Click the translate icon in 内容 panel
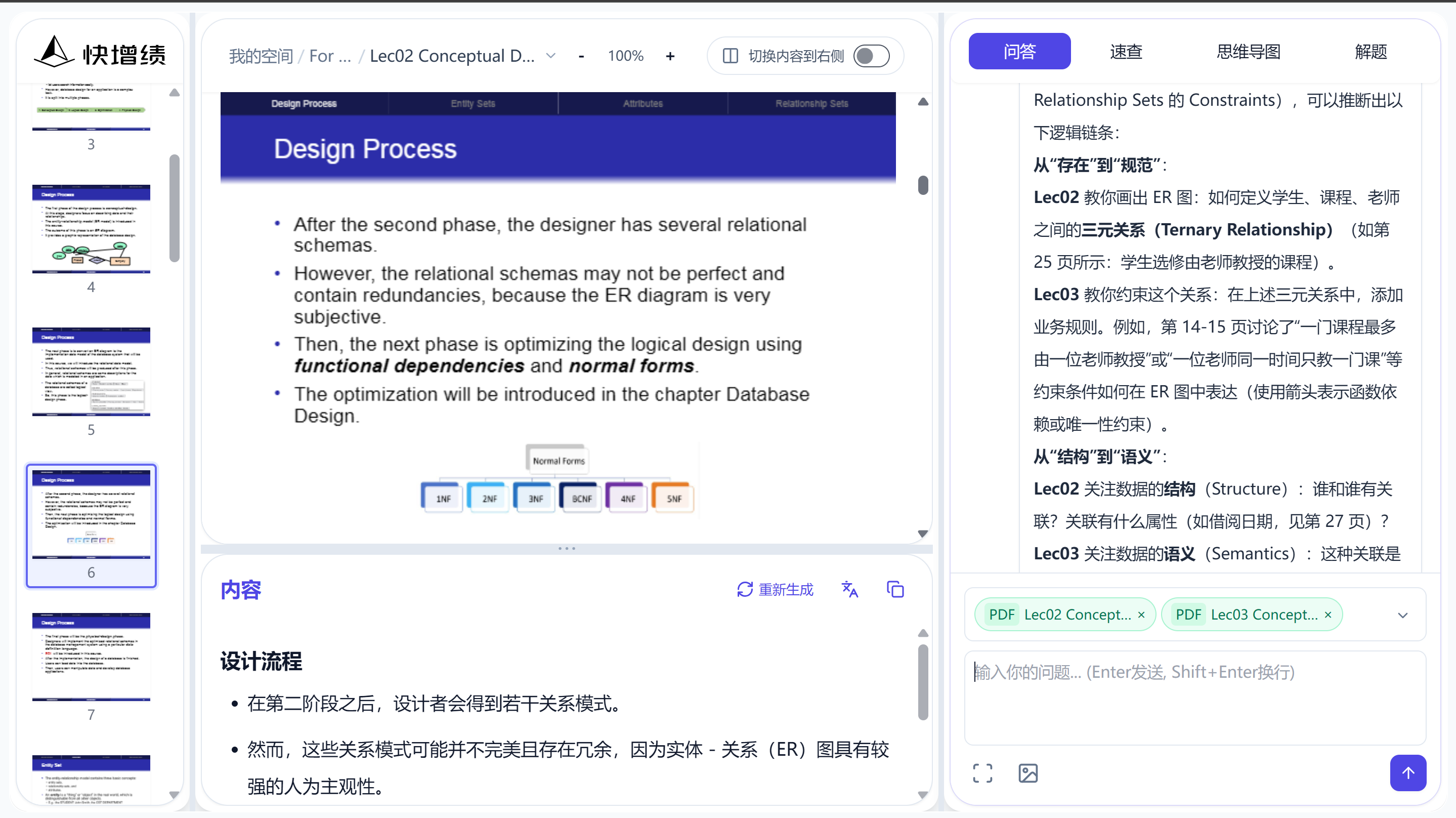Screen dimensions: 1456x818 point(849,590)
